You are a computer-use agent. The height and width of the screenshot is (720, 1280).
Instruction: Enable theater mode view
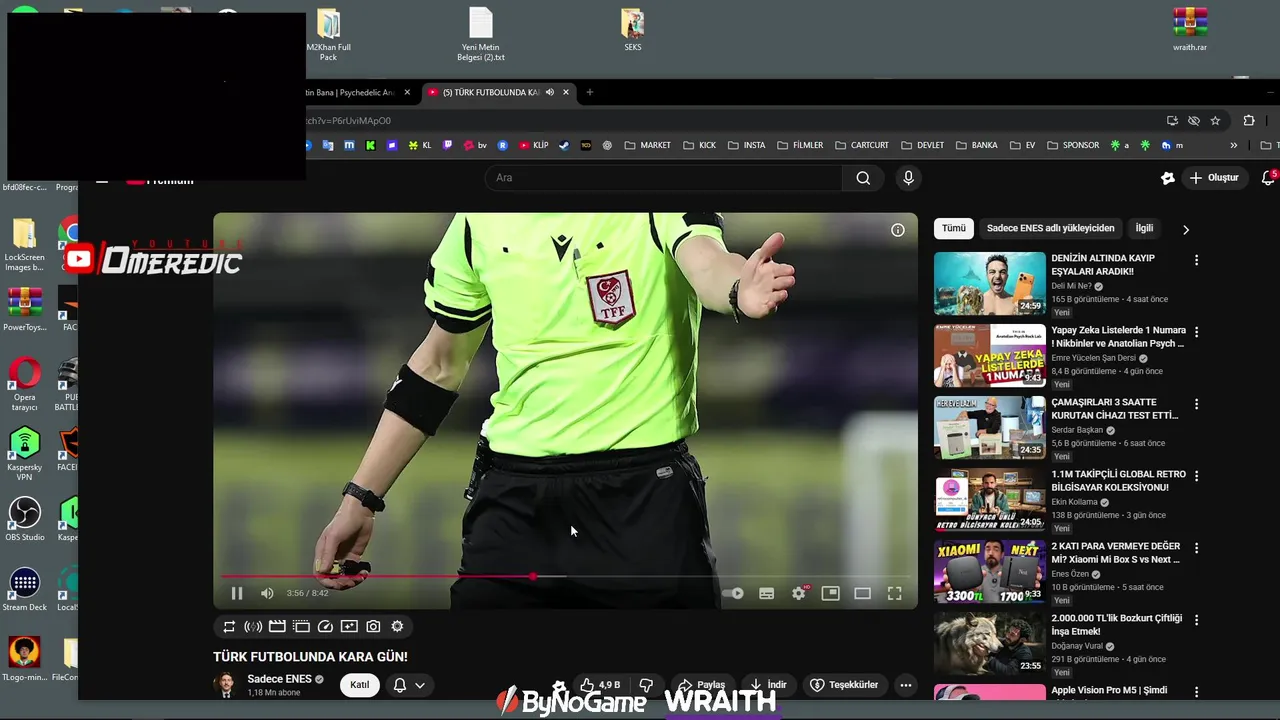point(862,593)
